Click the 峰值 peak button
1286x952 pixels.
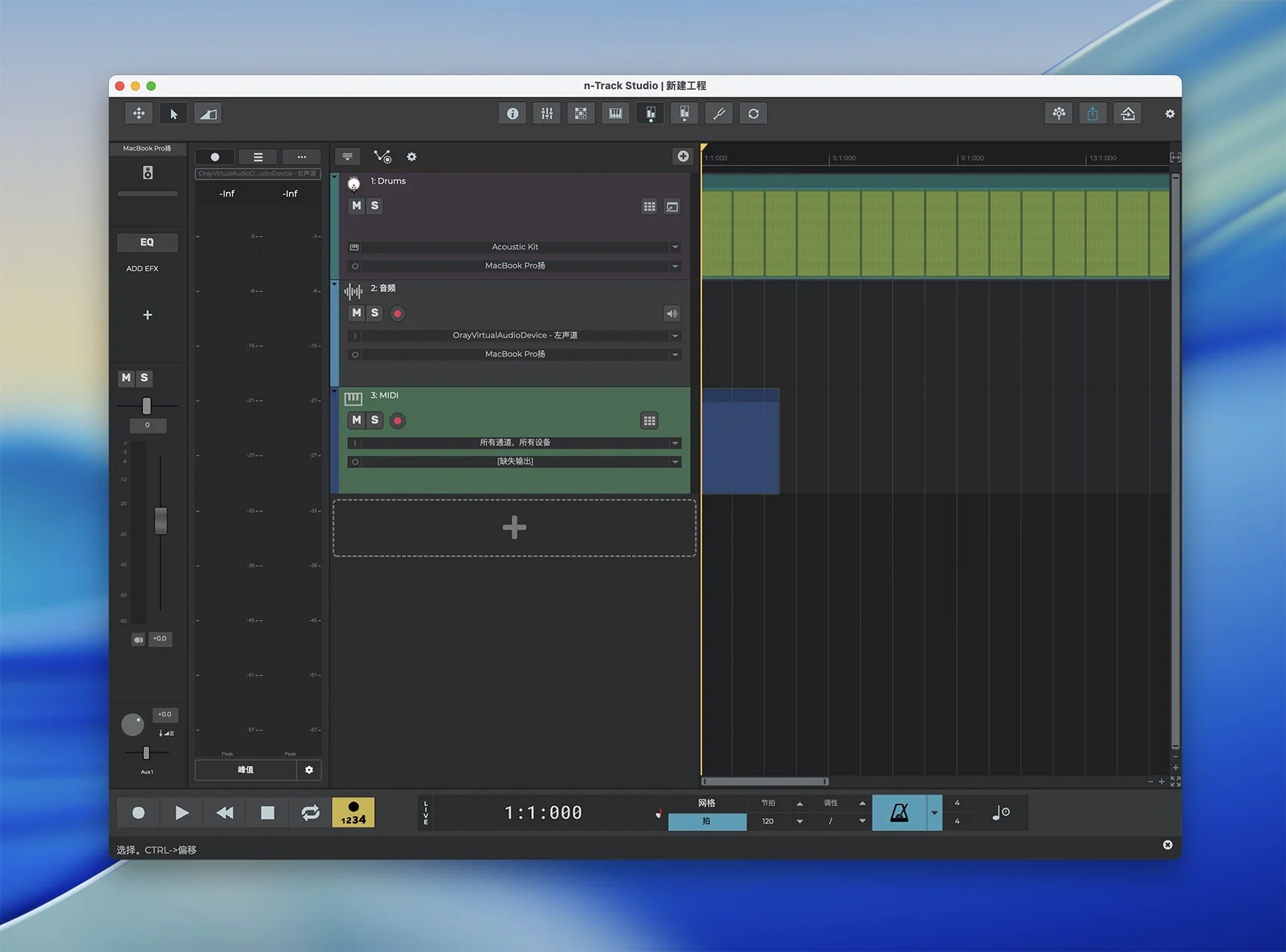coord(246,770)
